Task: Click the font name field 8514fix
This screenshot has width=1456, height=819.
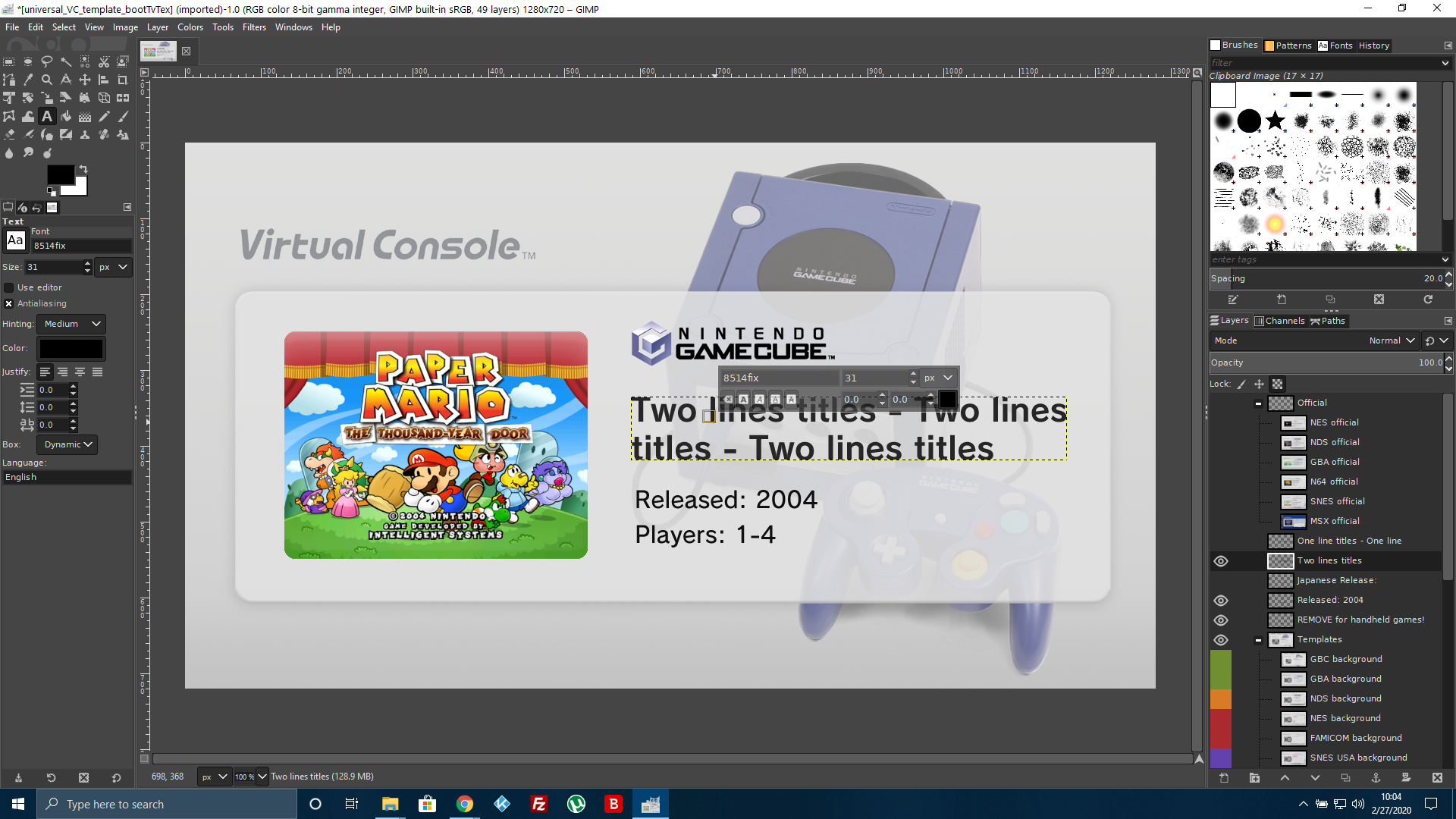Action: [81, 246]
